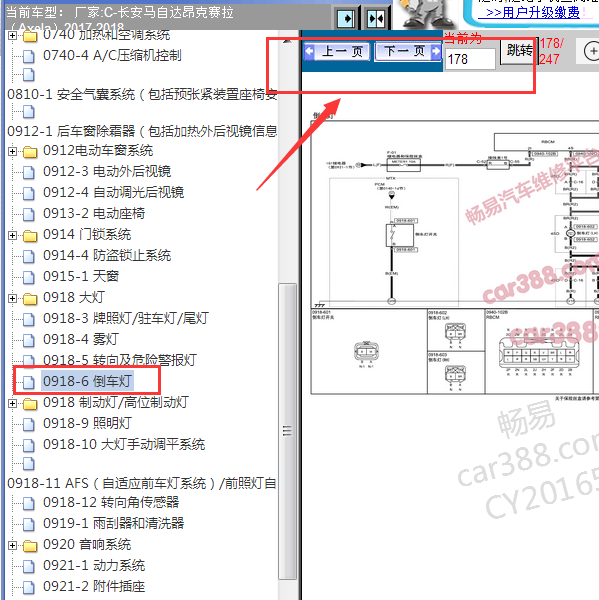
Task: Select 0918-9 照明灯
Action: coord(87,423)
